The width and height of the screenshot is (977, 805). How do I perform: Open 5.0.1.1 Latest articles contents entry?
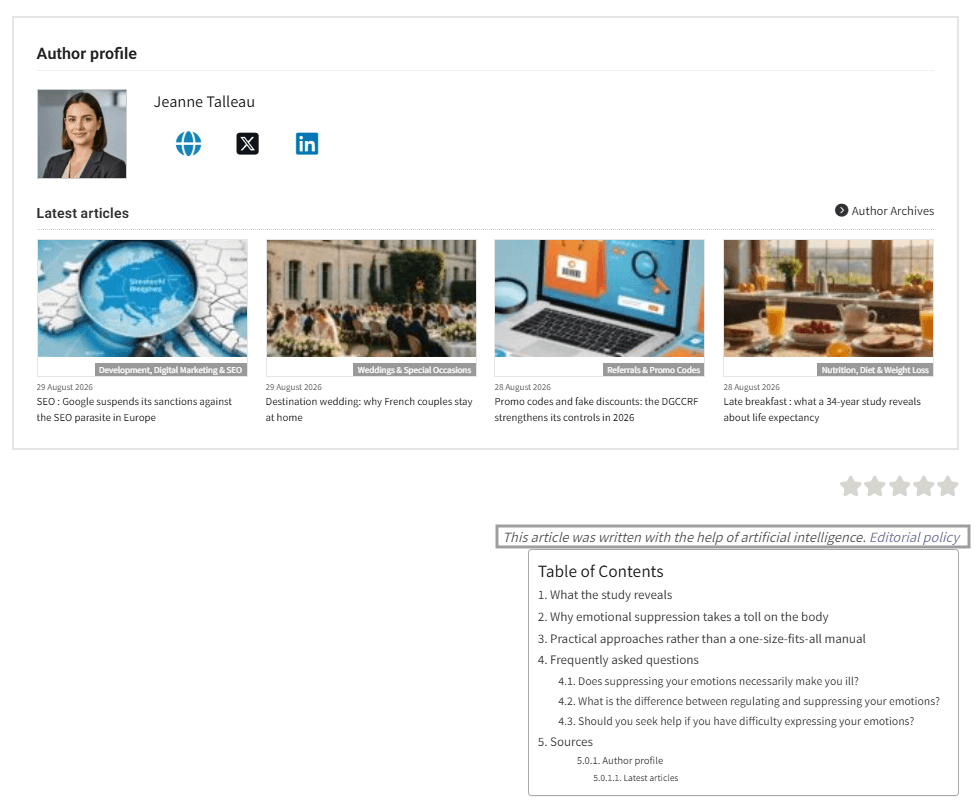(x=636, y=778)
